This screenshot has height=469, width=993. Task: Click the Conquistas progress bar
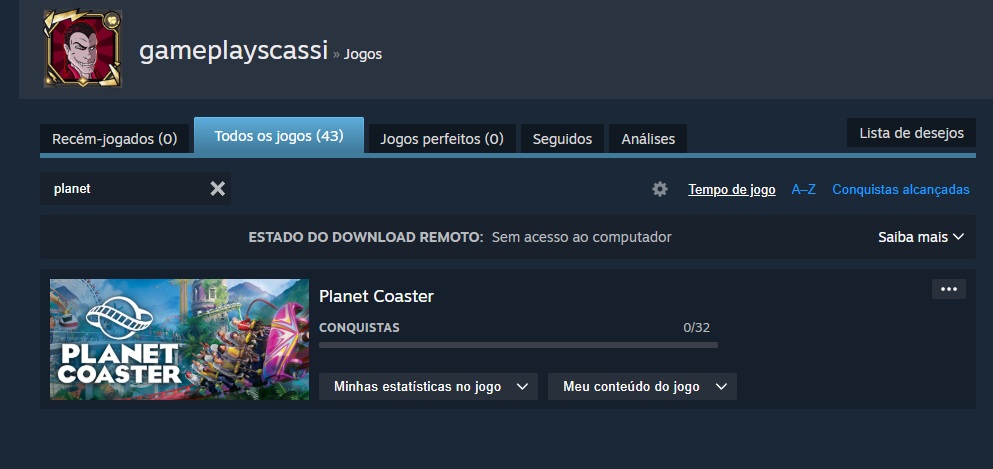(518, 345)
